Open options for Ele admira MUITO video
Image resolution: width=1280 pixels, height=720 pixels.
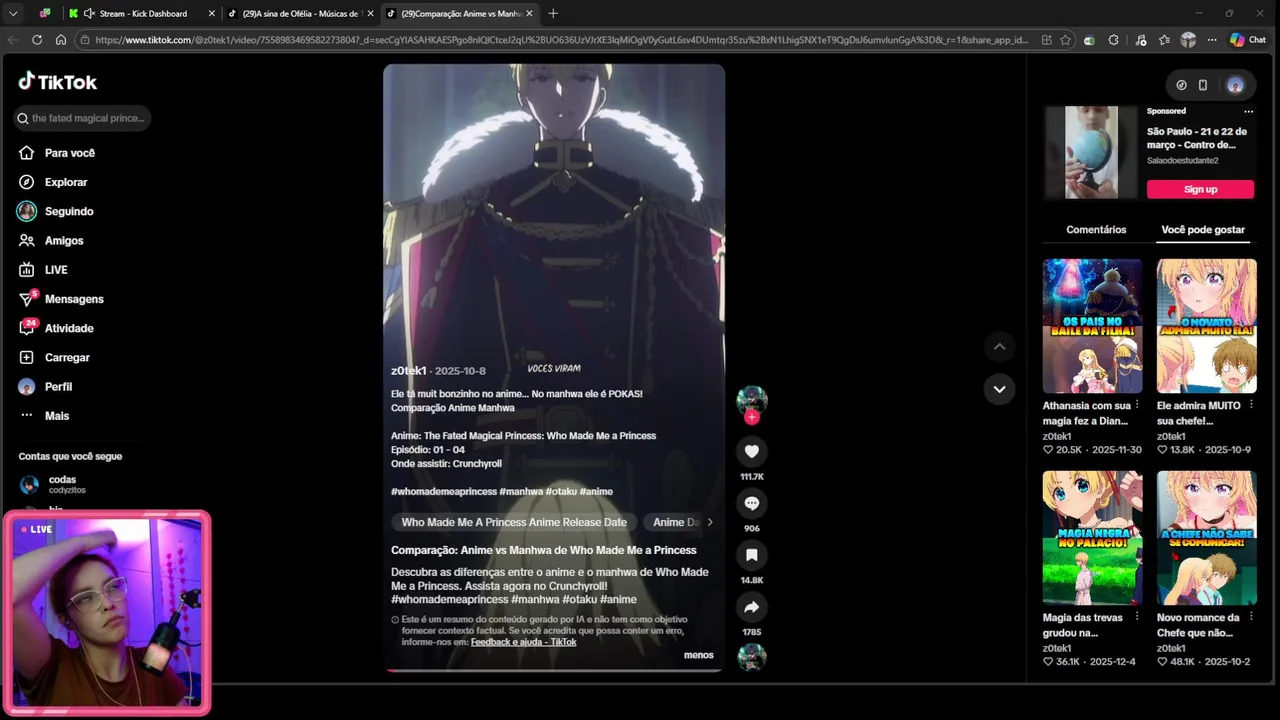[x=1251, y=405]
